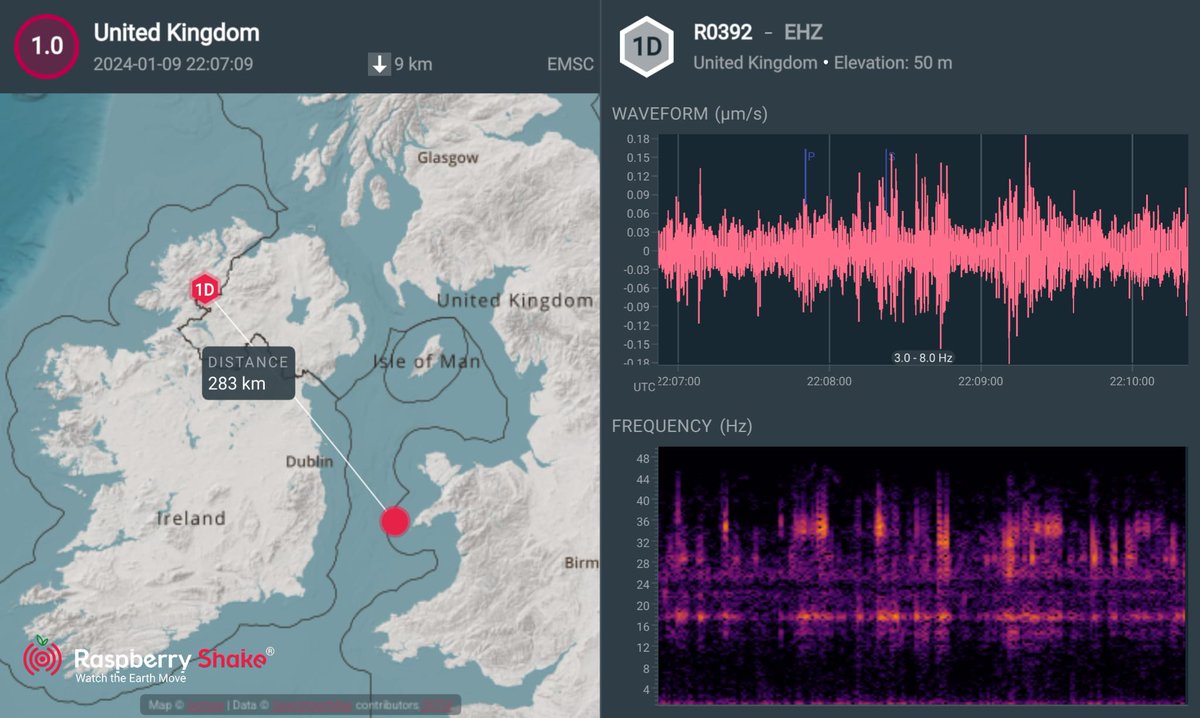Click the R0392 station name
The width and height of the screenshot is (1200, 718).
pos(723,33)
